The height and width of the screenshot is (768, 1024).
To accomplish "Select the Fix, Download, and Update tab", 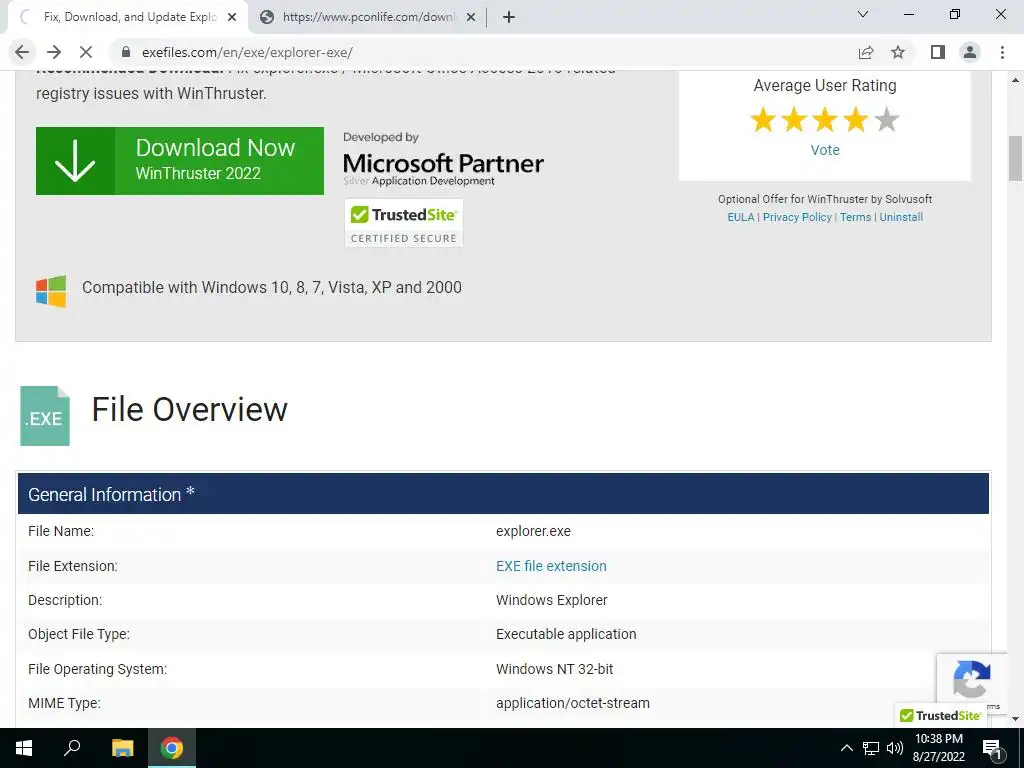I will (127, 18).
